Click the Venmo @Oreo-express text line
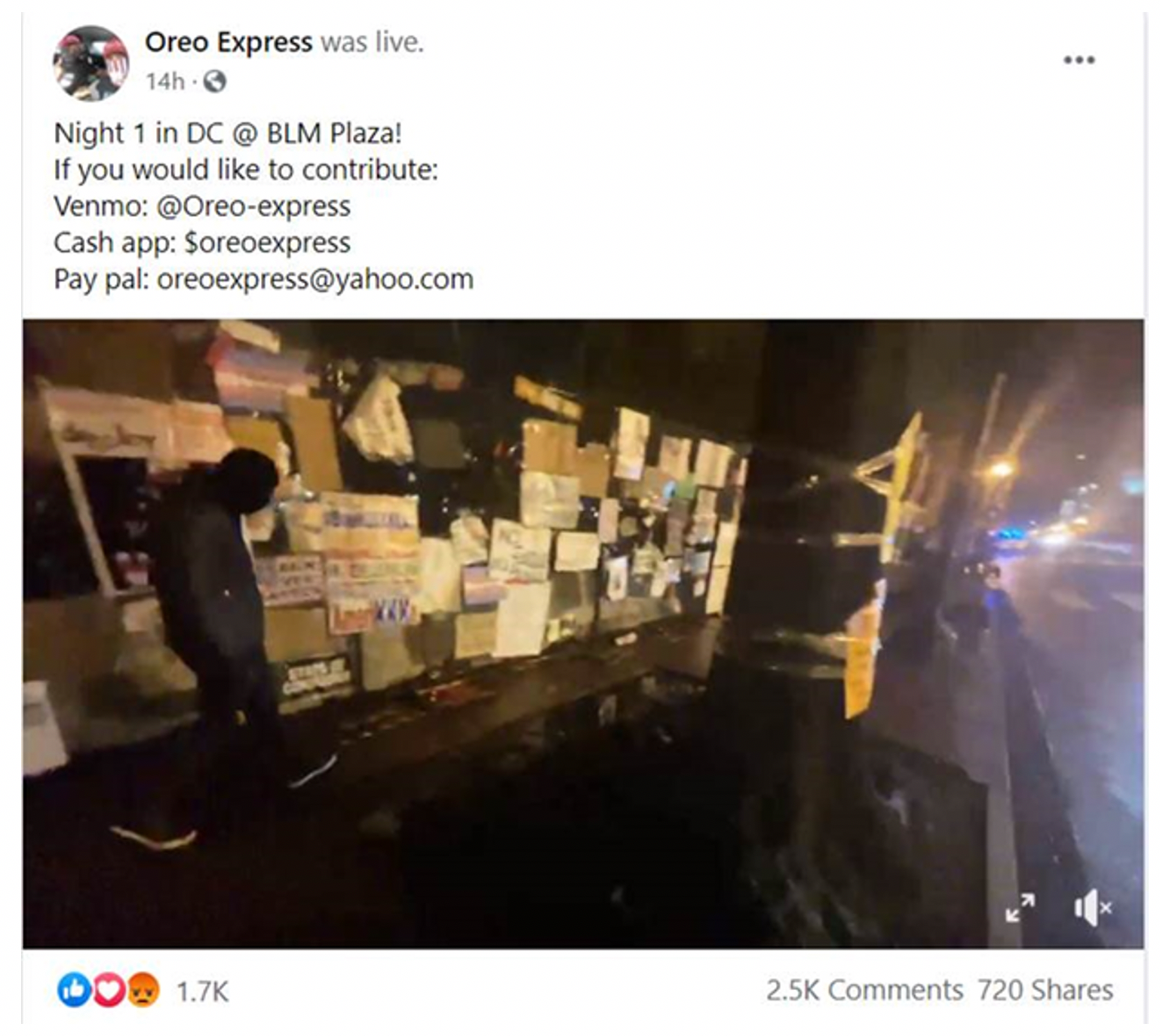The width and height of the screenshot is (1160, 1036). tap(202, 206)
